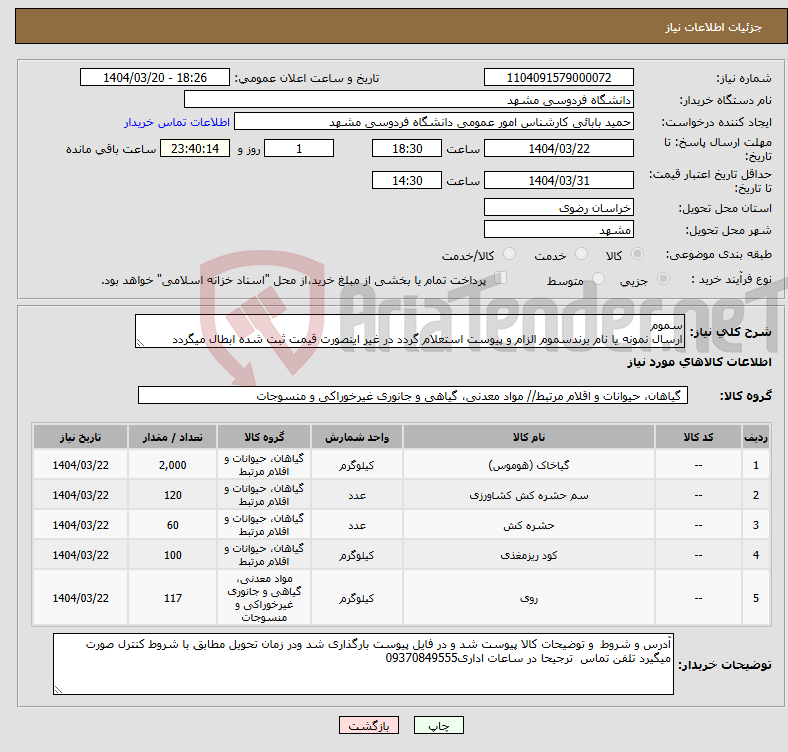
Task: Select the جزیی purchase type radio
Action: coord(663,278)
